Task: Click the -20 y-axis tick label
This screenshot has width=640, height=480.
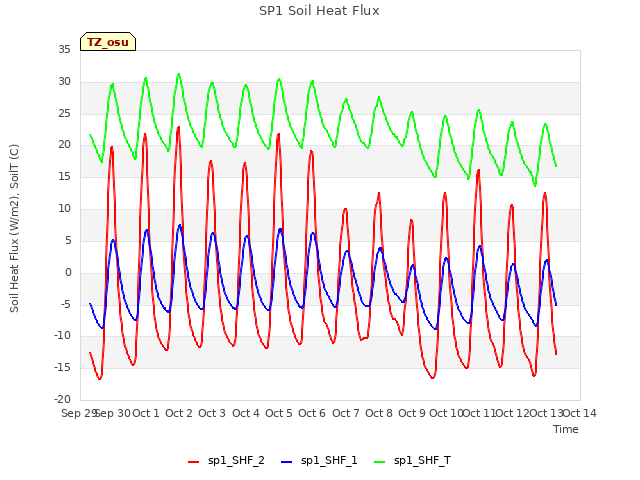Action: coord(62,399)
